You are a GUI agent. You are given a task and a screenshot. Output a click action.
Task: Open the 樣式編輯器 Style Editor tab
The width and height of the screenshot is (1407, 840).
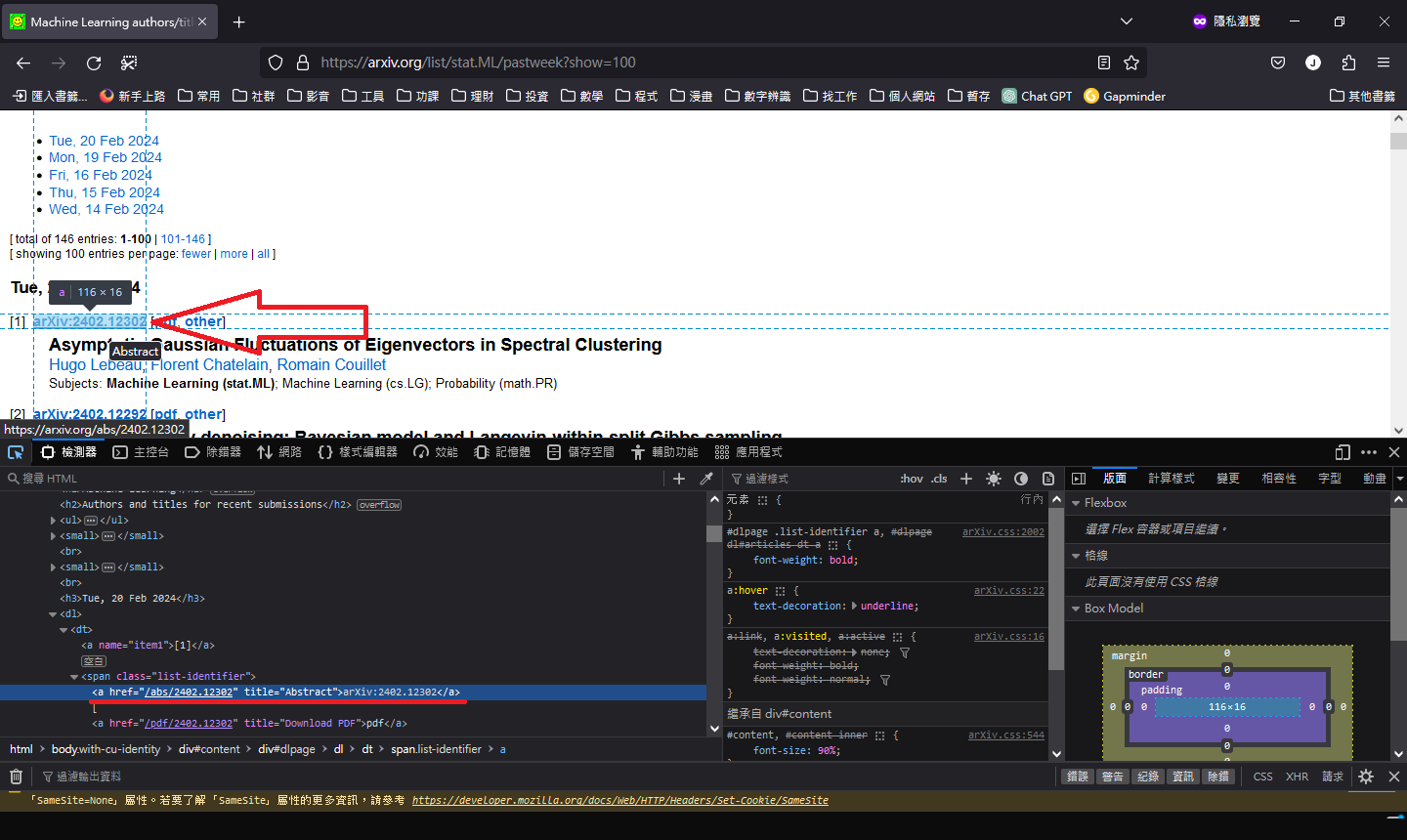[x=358, y=452]
